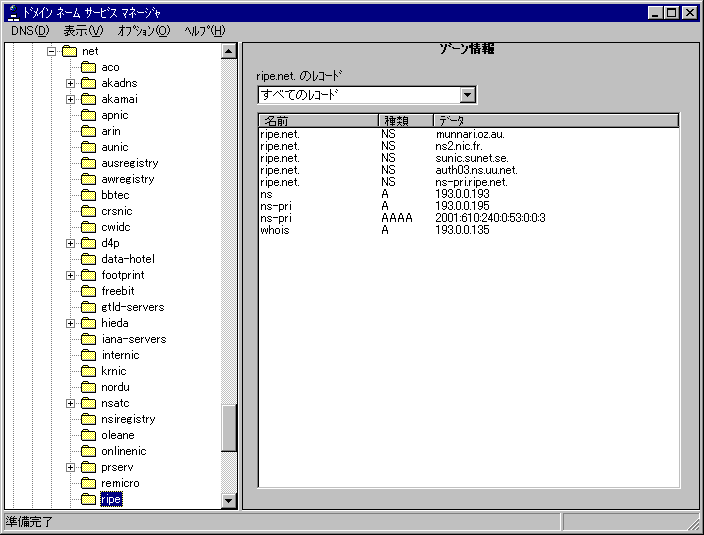Expand the footprint tree node
This screenshot has height=535, width=704.
click(71, 275)
